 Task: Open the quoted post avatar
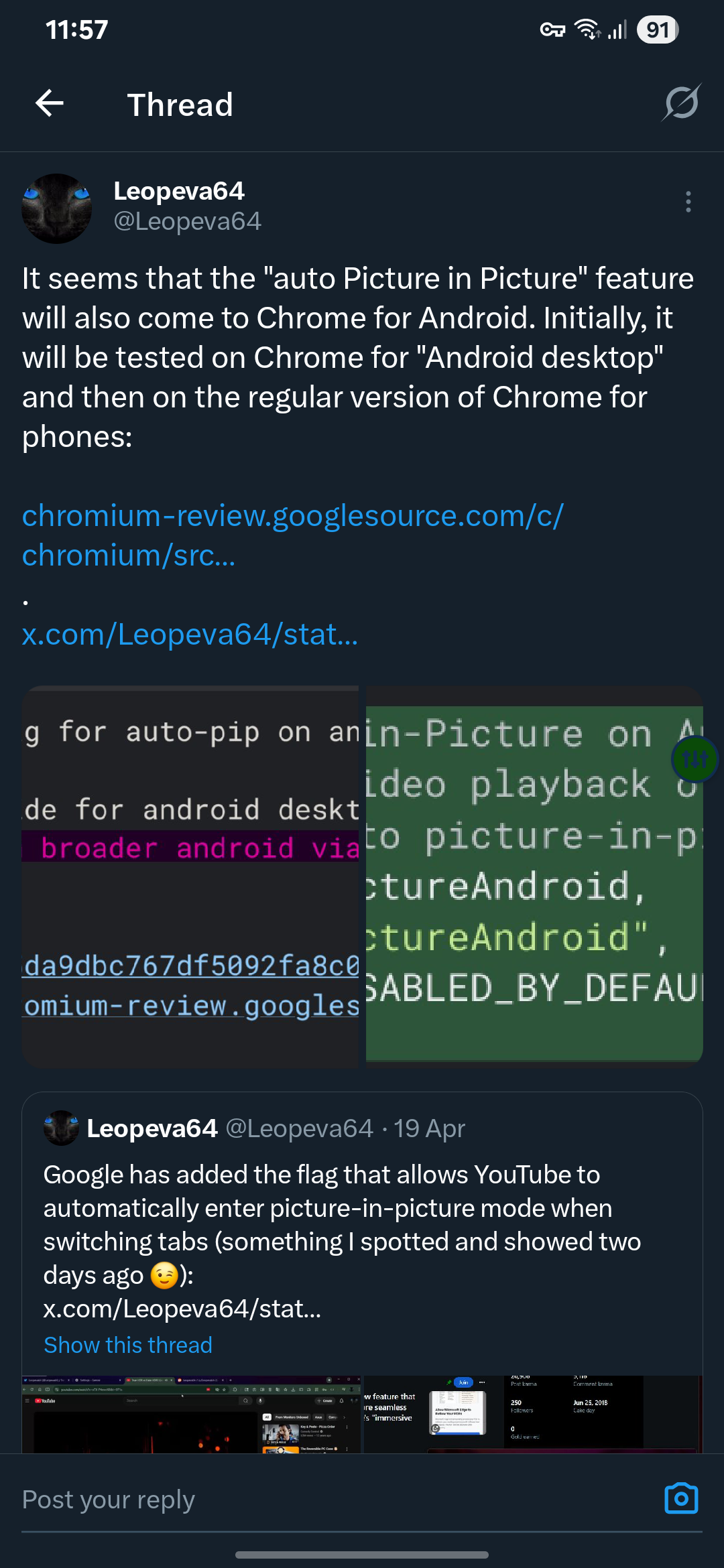point(61,1128)
